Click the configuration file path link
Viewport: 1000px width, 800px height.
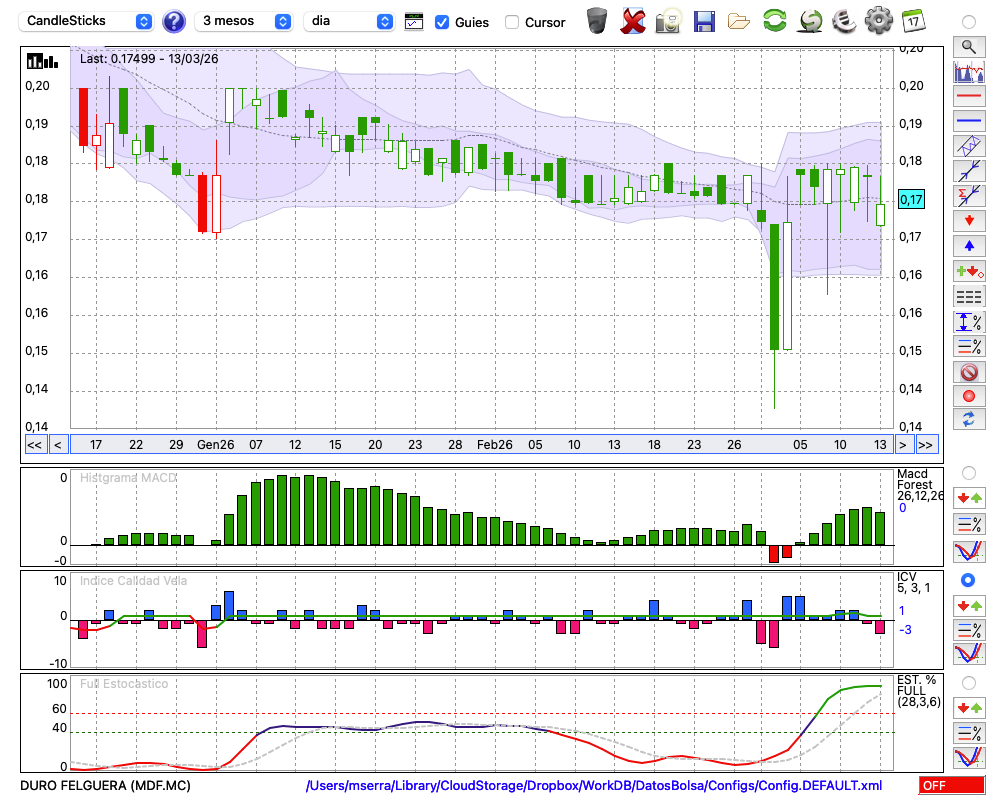(x=594, y=786)
